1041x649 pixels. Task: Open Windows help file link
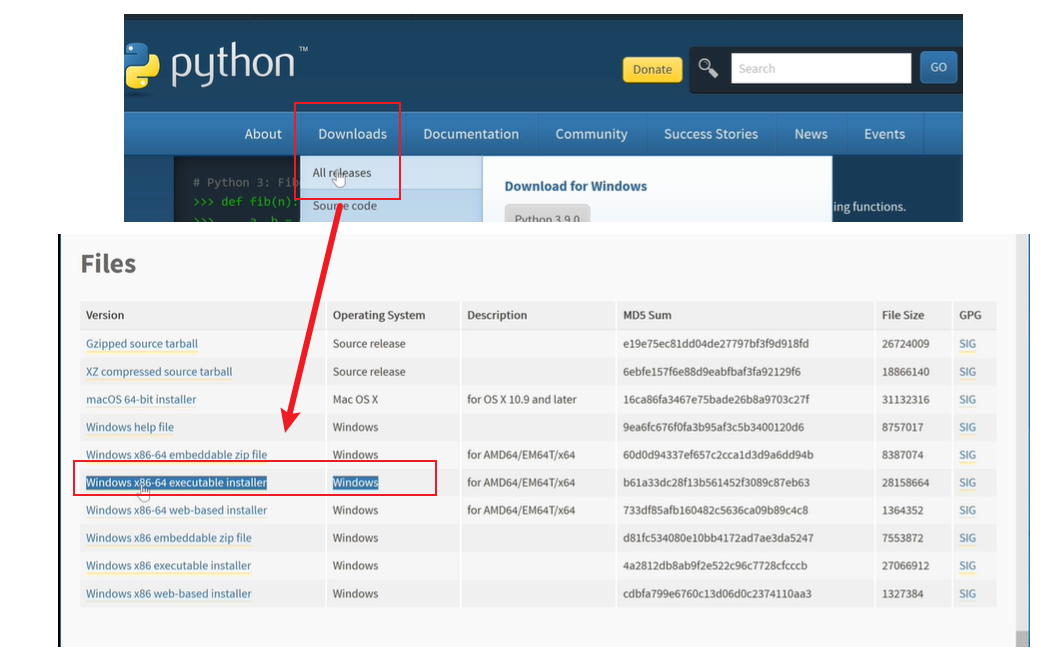coord(130,427)
